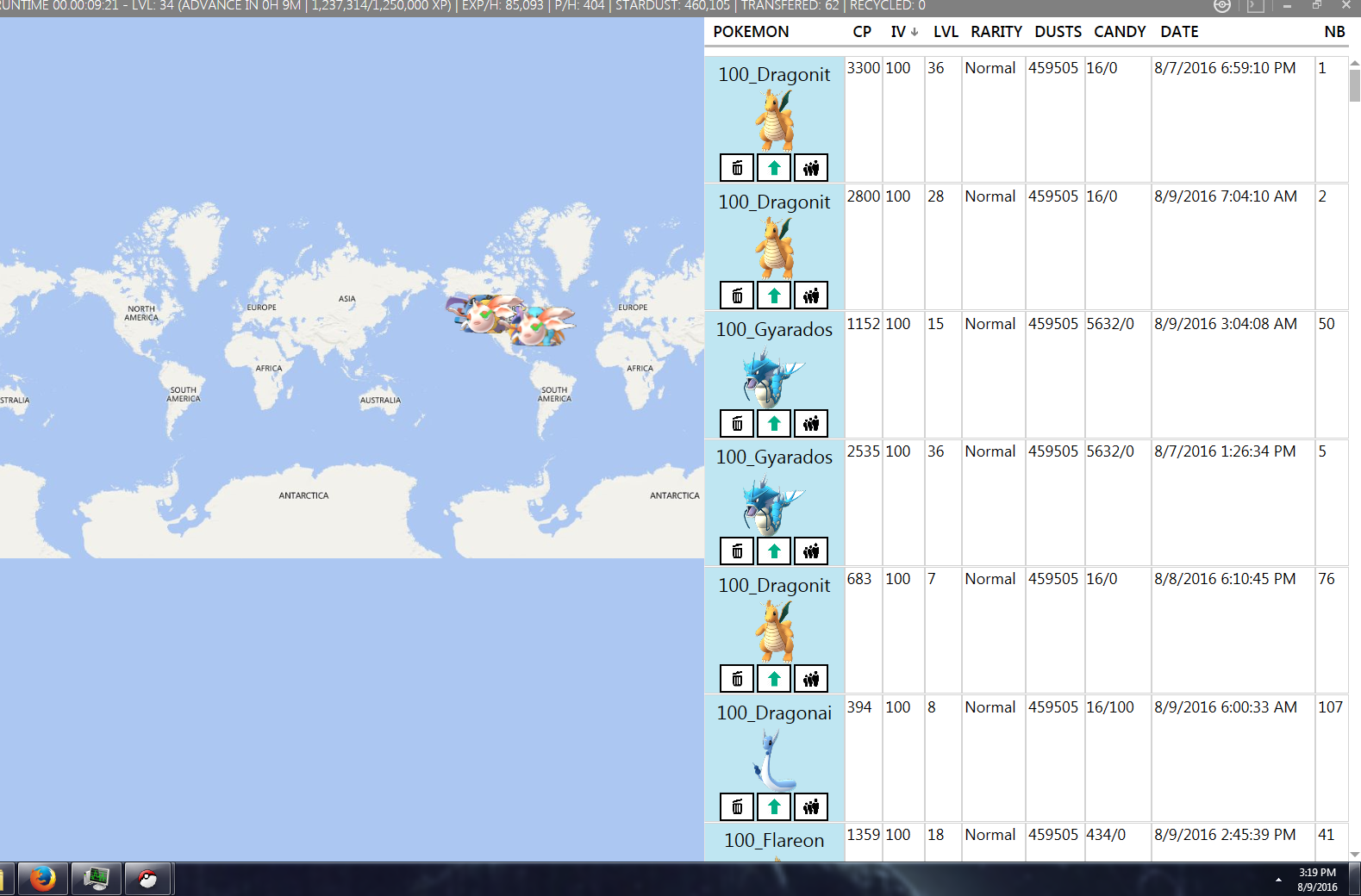Click the trash icon for 3300 CP Dragonite
The width and height of the screenshot is (1361, 896).
tap(737, 168)
